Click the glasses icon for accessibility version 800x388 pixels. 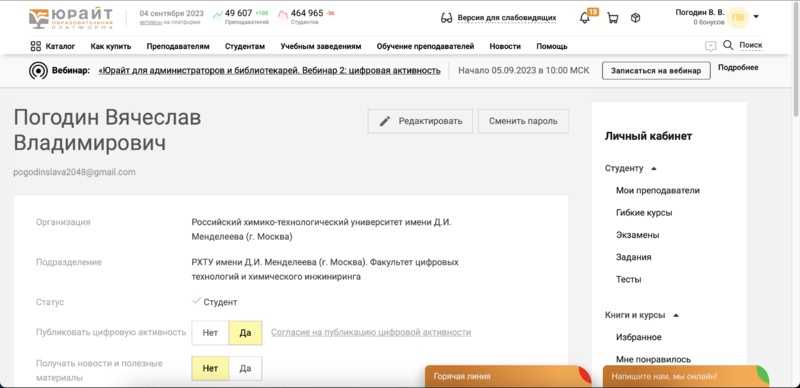(446, 18)
